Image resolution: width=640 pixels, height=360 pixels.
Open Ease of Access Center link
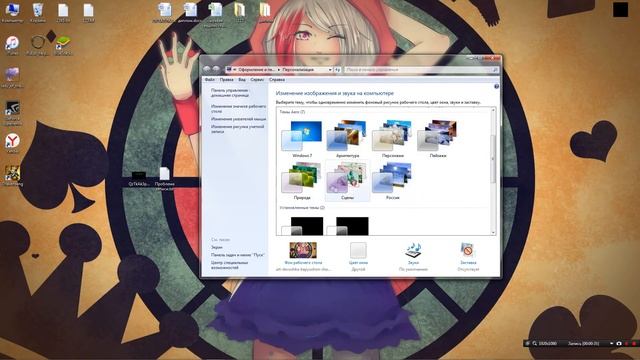click(229, 265)
